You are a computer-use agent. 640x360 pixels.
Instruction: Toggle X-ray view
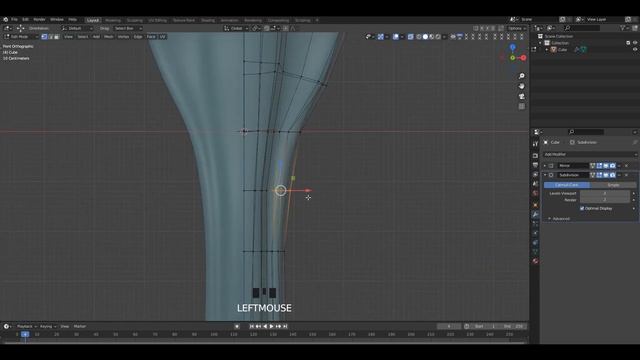pyautogui.click(x=410, y=37)
